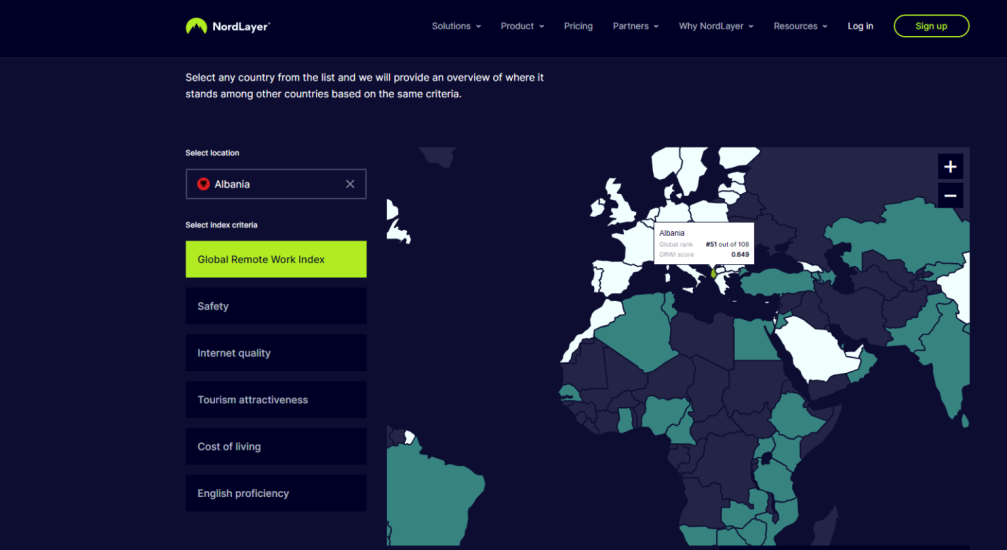Open the Product dropdown

tap(522, 26)
